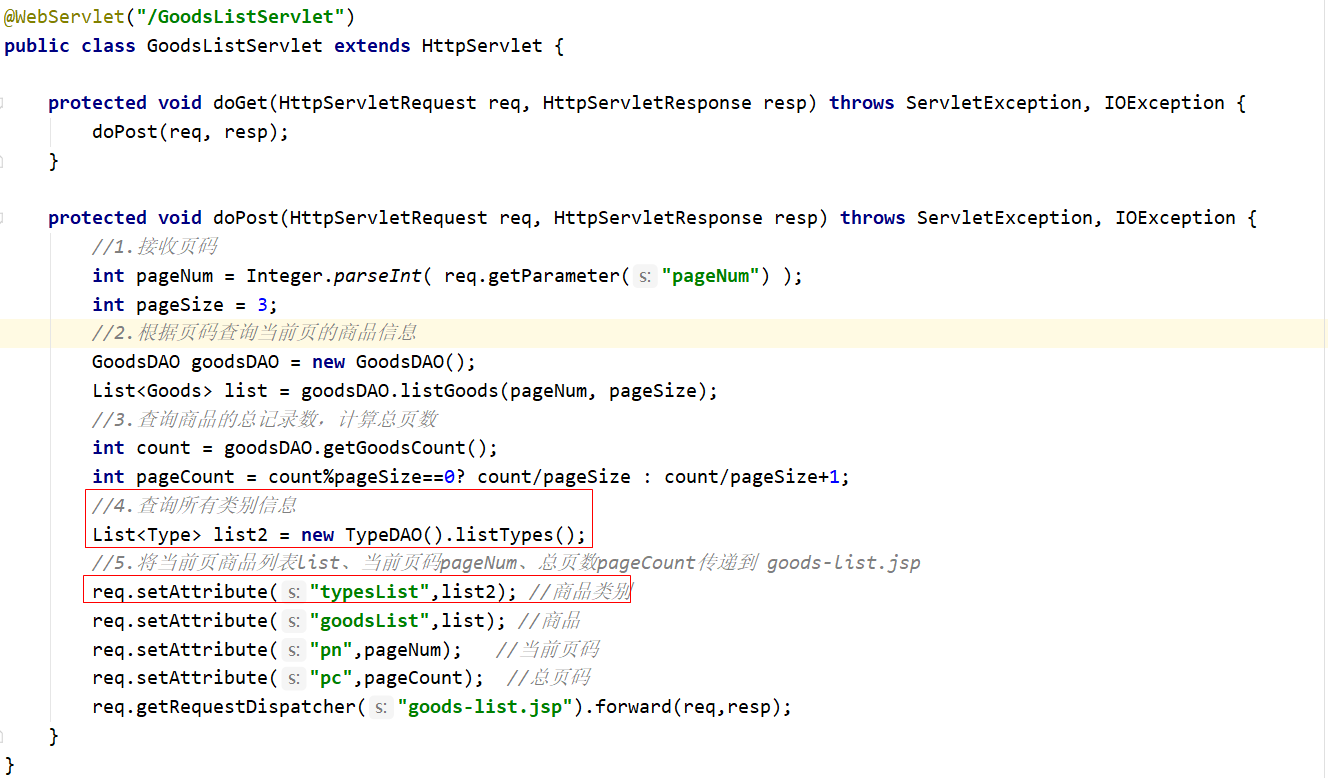Click the s: parameter hint before "goods-list.jsp"
Viewport: 1328px width, 778px height.
click(x=381, y=708)
